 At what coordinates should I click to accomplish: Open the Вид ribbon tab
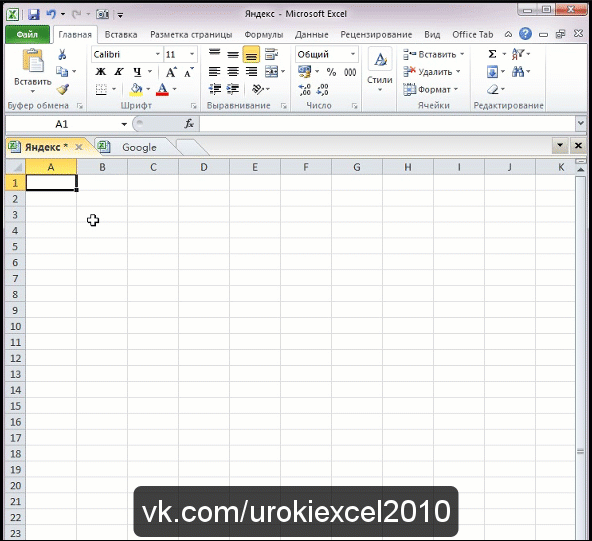432,35
